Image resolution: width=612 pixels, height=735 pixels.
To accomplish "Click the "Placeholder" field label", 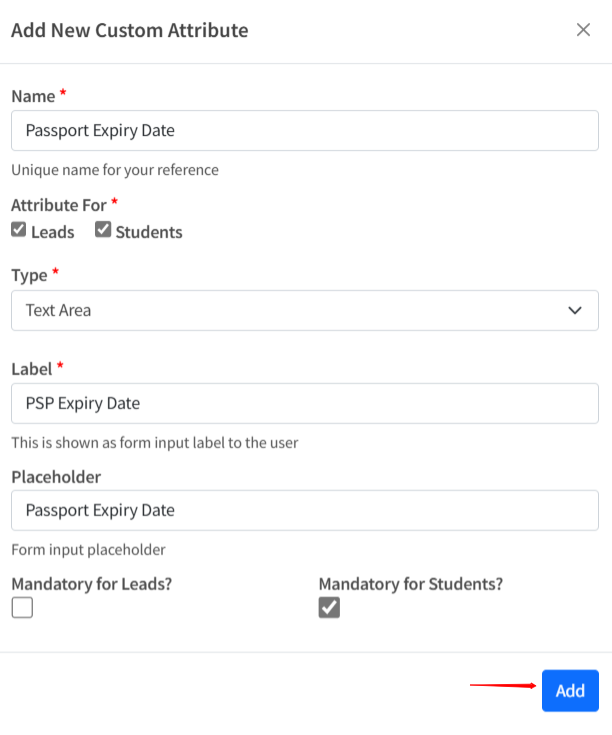I will click(x=56, y=477).
